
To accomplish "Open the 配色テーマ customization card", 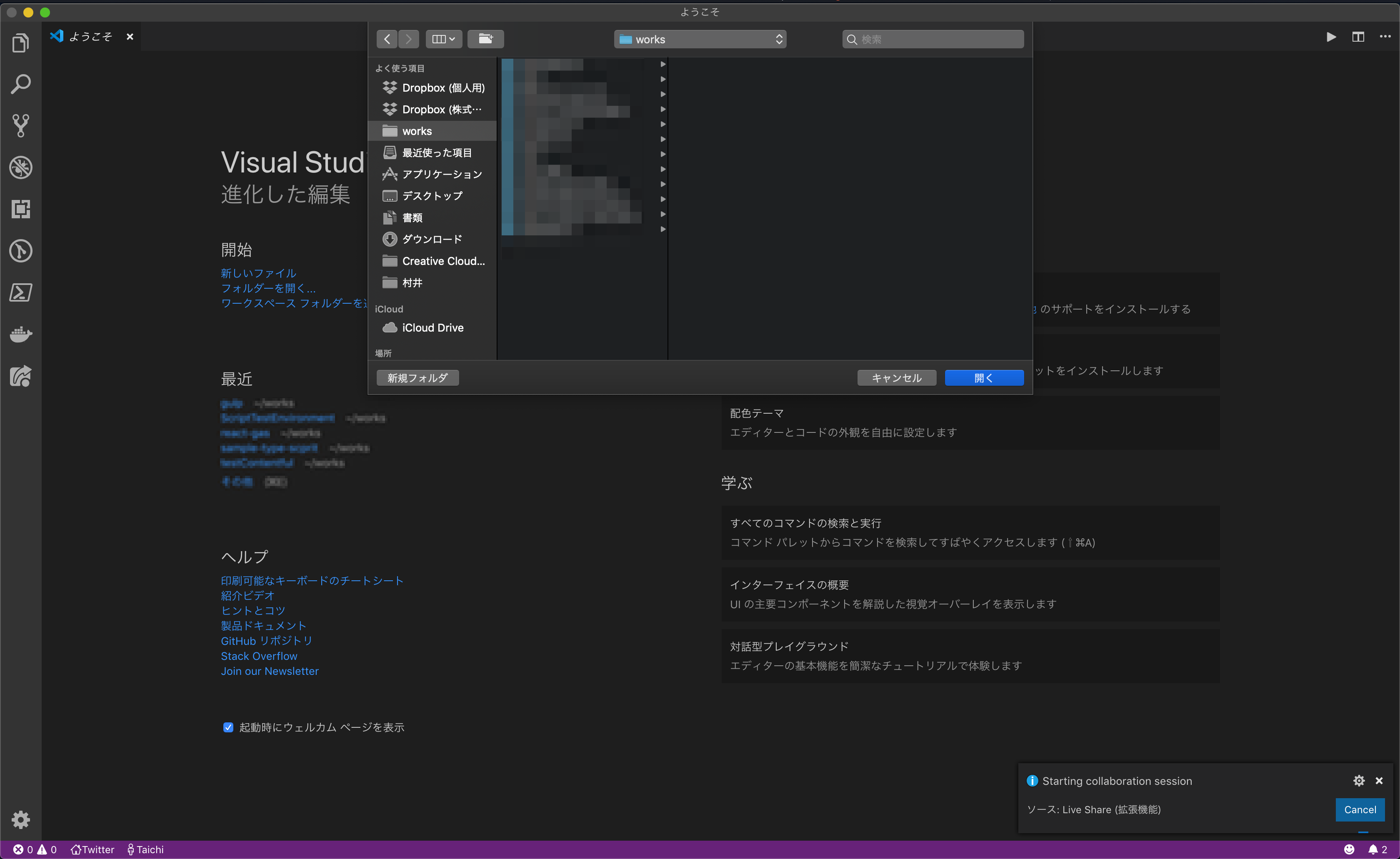I will point(970,423).
